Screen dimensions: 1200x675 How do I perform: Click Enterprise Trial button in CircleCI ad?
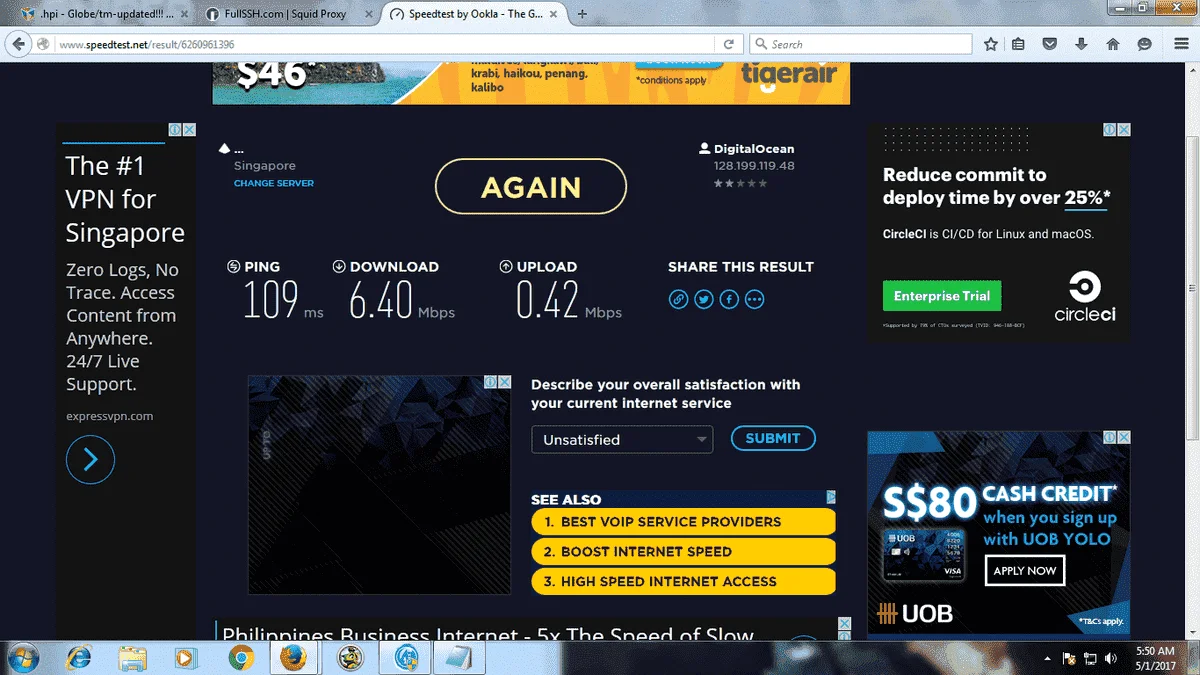click(x=942, y=296)
